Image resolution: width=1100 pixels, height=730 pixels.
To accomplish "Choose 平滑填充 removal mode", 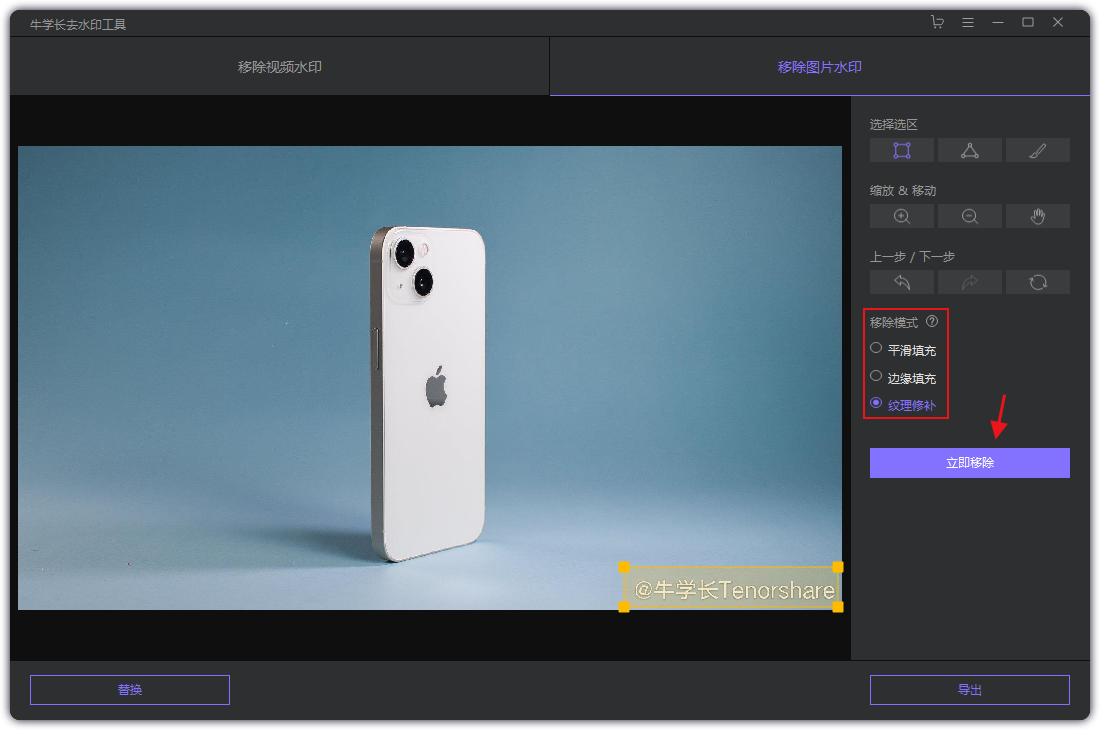I will tap(904, 349).
